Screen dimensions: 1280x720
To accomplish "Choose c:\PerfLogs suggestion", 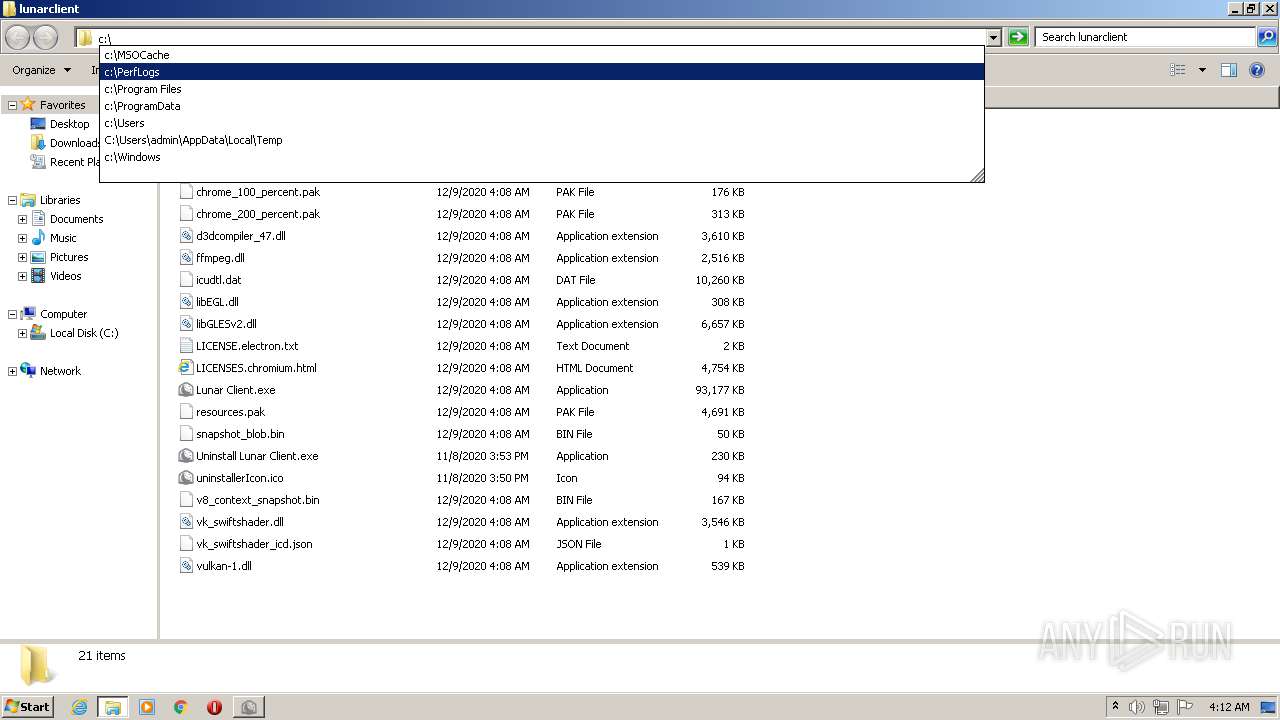I will 541,72.
